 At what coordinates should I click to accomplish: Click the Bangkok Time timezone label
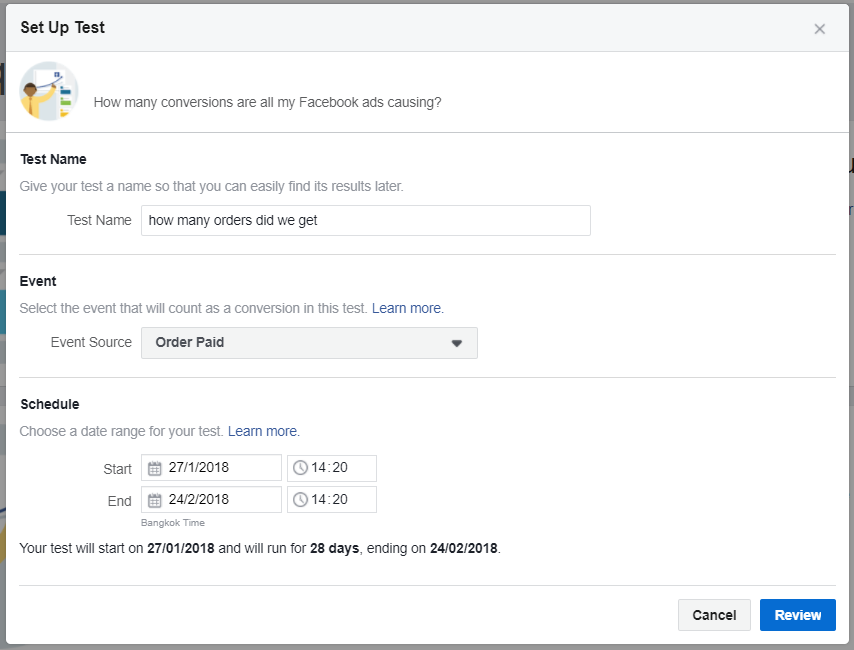pos(173,523)
